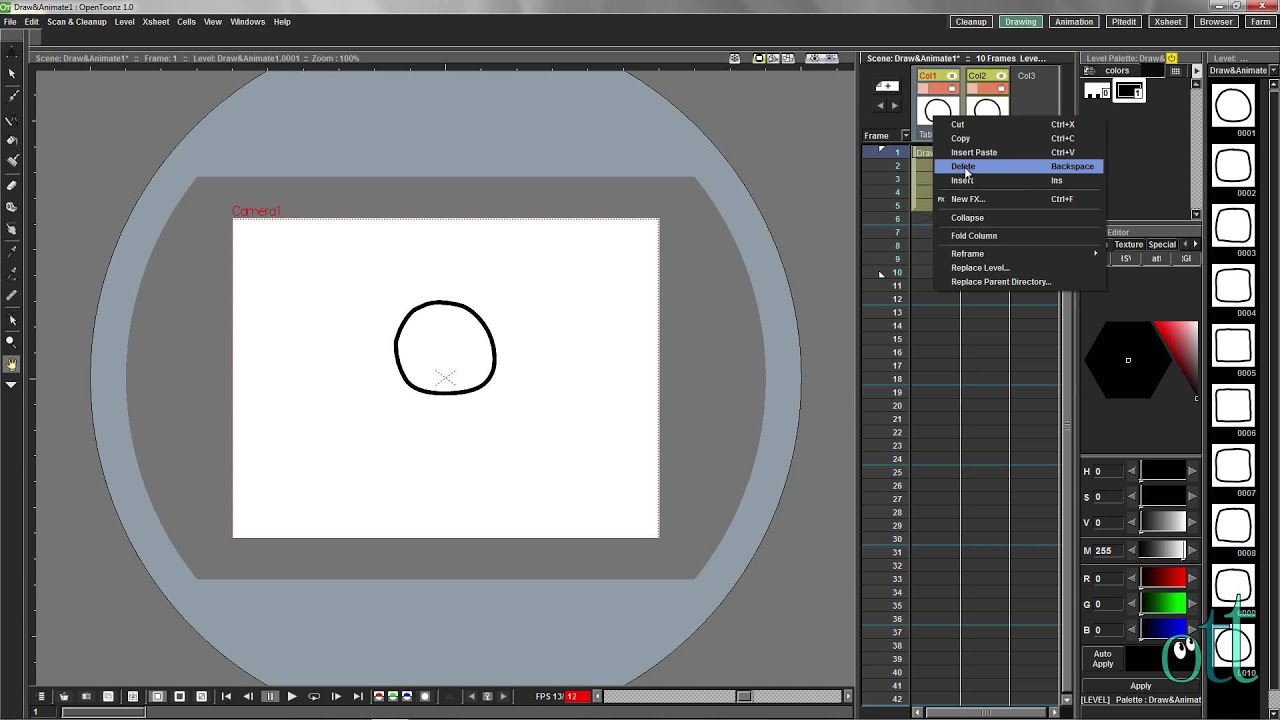Viewport: 1280px width, 720px height.
Task: Expand the toolbar's hidden tools arrow
Action: 12,385
